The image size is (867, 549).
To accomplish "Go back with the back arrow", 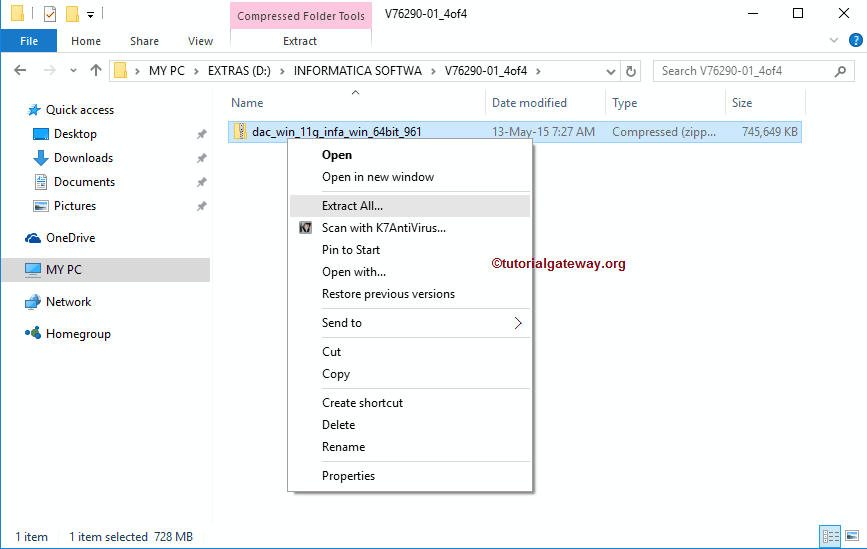I will tap(20, 70).
